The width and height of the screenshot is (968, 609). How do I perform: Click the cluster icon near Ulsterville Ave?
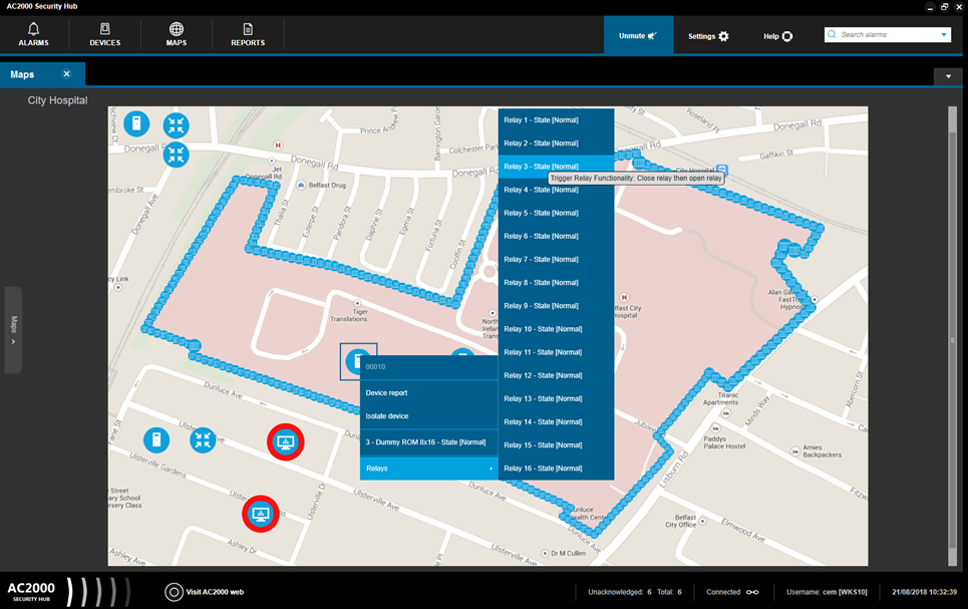[202, 440]
